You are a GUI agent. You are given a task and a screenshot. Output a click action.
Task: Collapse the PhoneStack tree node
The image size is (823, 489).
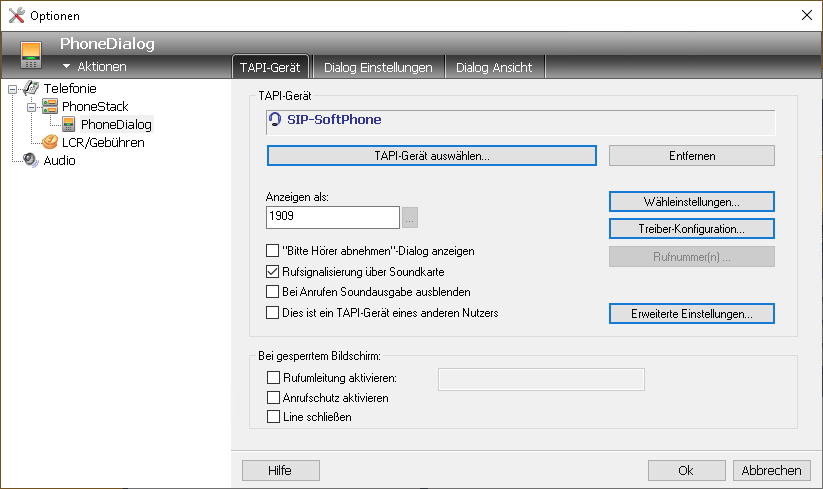pos(31,106)
